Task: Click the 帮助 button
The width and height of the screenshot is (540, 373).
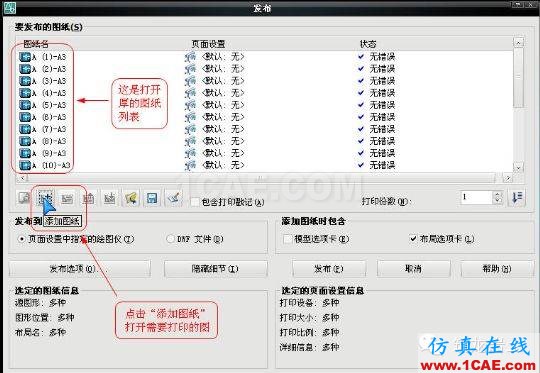Action: tap(497, 269)
